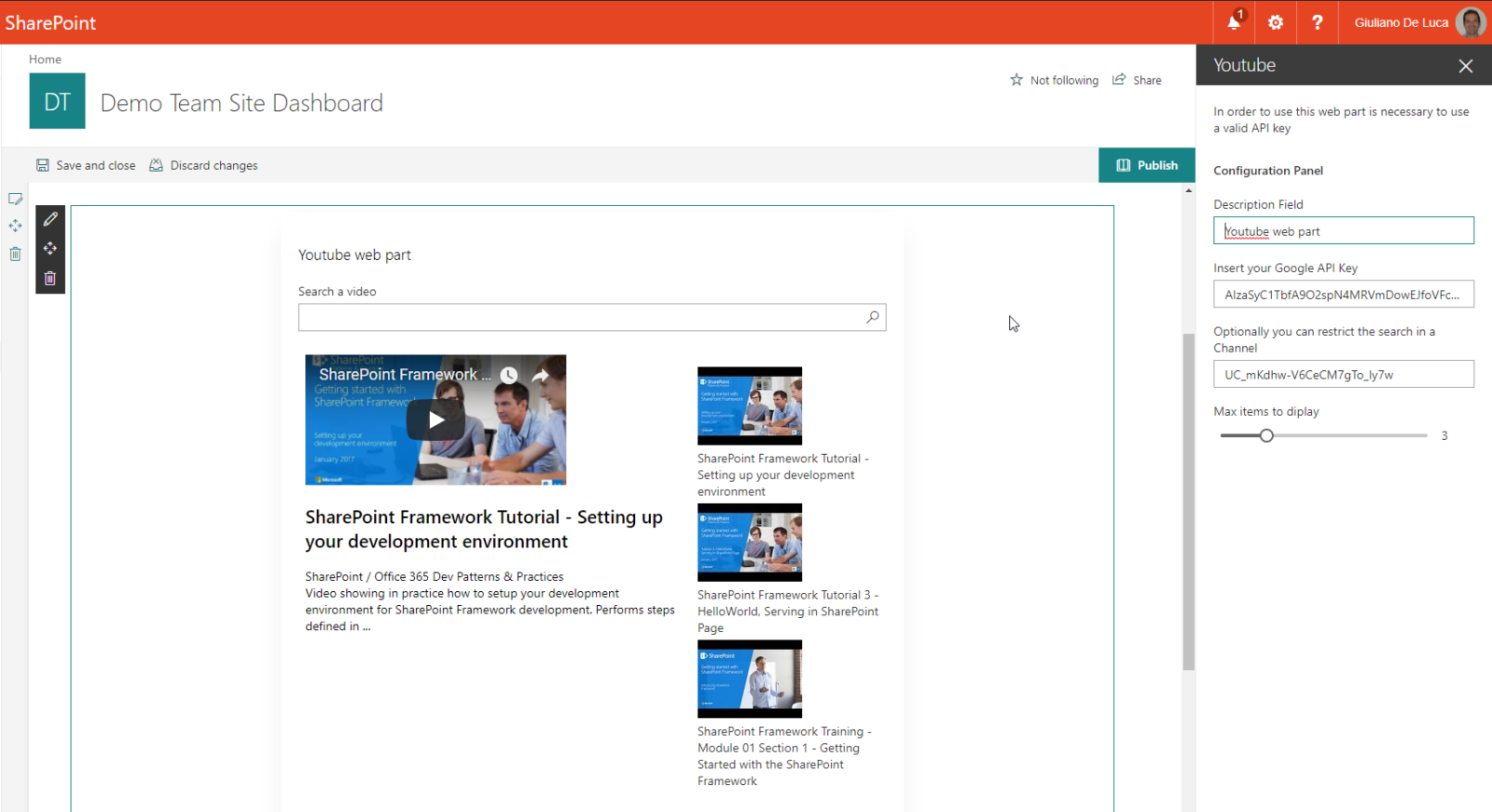
Task: Click into the Channel ID input
Action: pos(1344,374)
